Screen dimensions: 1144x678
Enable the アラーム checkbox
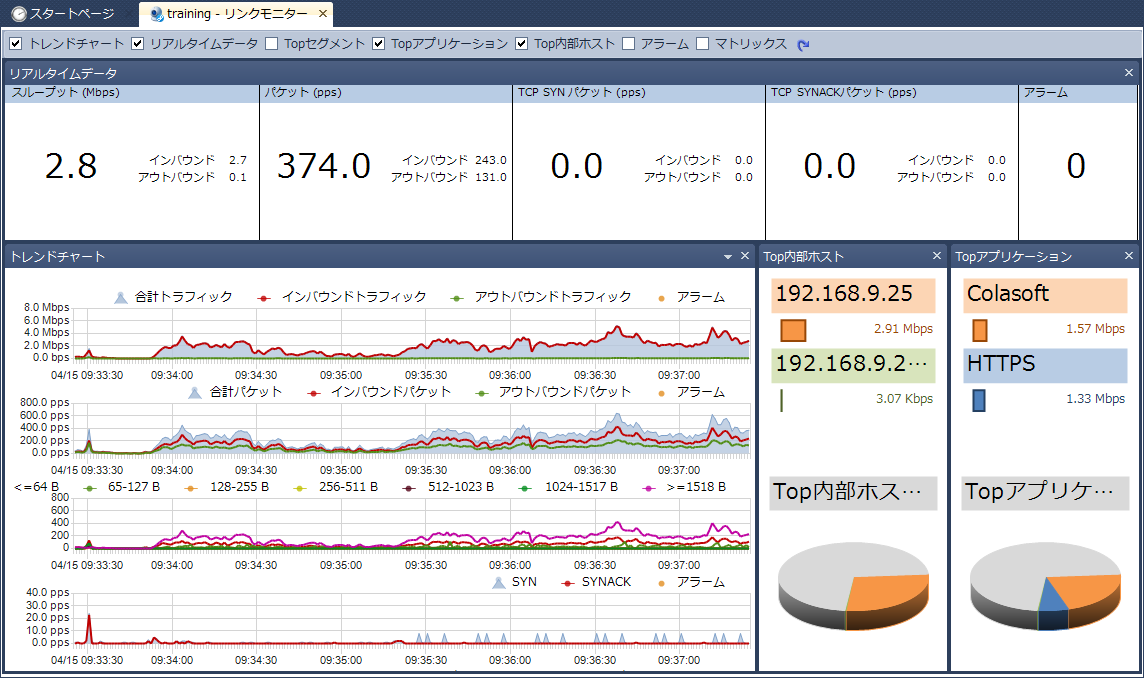click(628, 44)
